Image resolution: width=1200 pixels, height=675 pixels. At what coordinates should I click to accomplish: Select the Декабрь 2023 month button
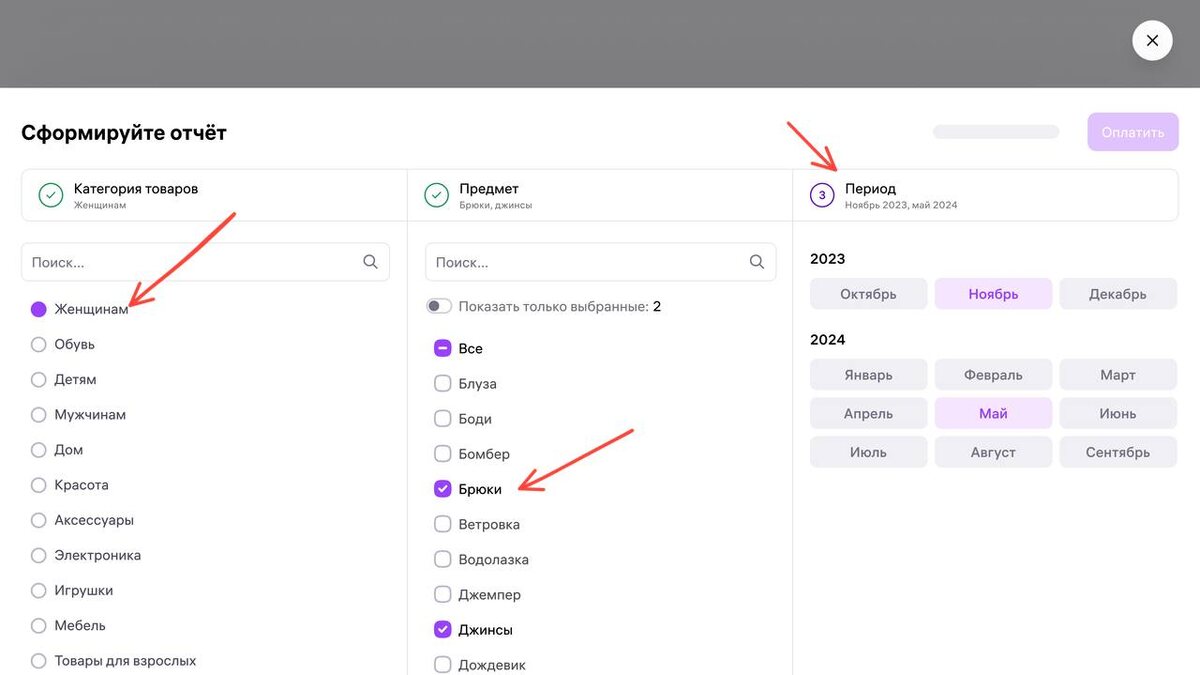(1118, 294)
